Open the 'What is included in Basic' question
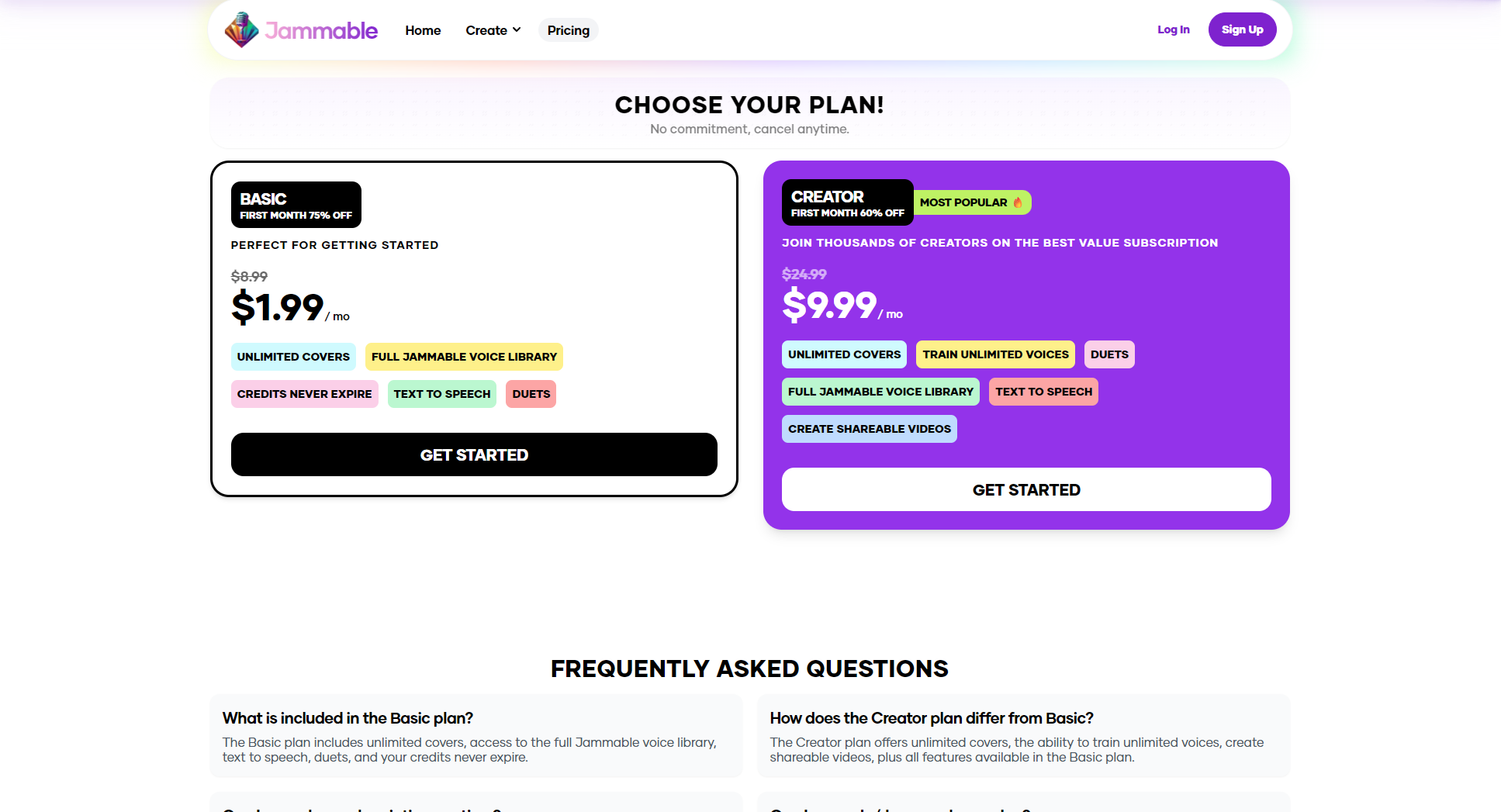 [348, 718]
